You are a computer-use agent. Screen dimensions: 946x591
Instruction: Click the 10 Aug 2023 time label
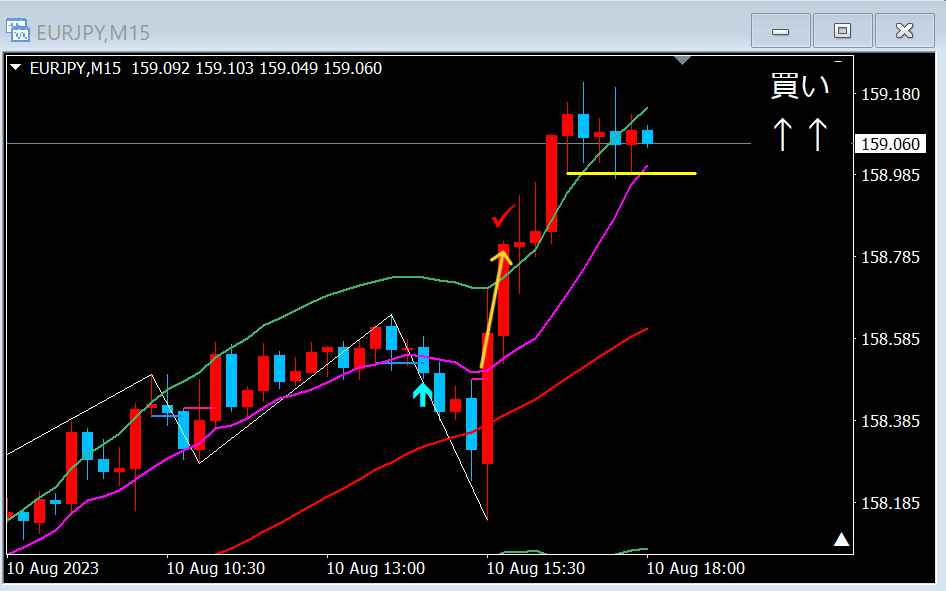(x=52, y=568)
